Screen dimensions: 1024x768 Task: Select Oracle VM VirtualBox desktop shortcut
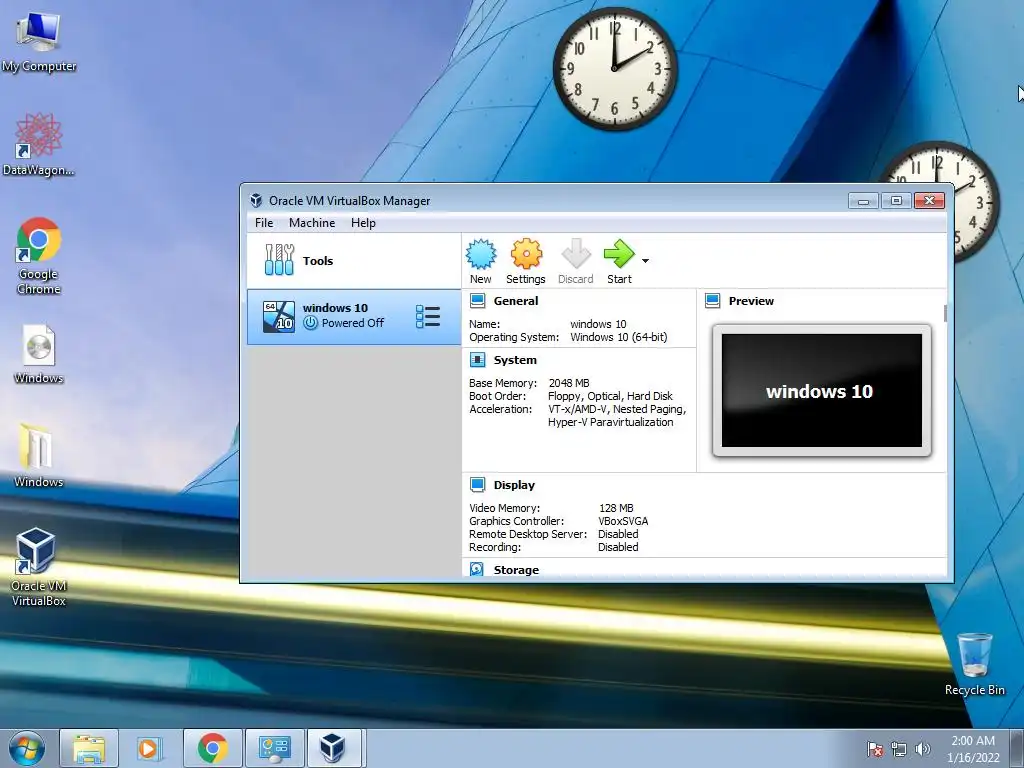pos(39,566)
